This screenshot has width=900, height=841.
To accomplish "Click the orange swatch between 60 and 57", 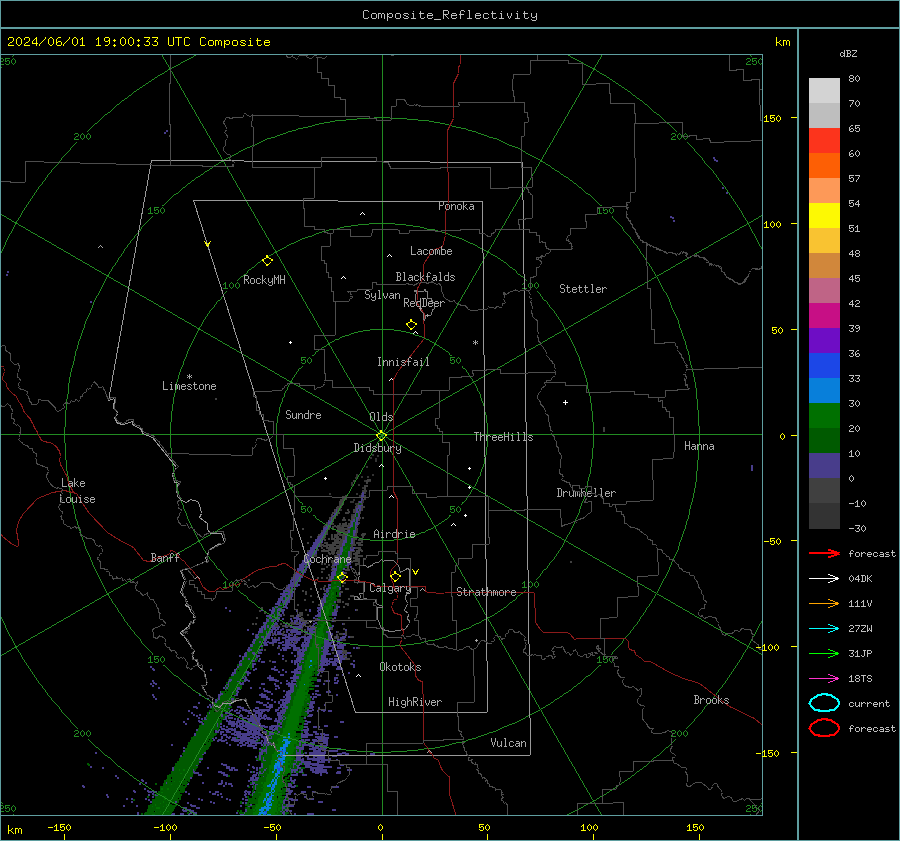I will coord(824,166).
